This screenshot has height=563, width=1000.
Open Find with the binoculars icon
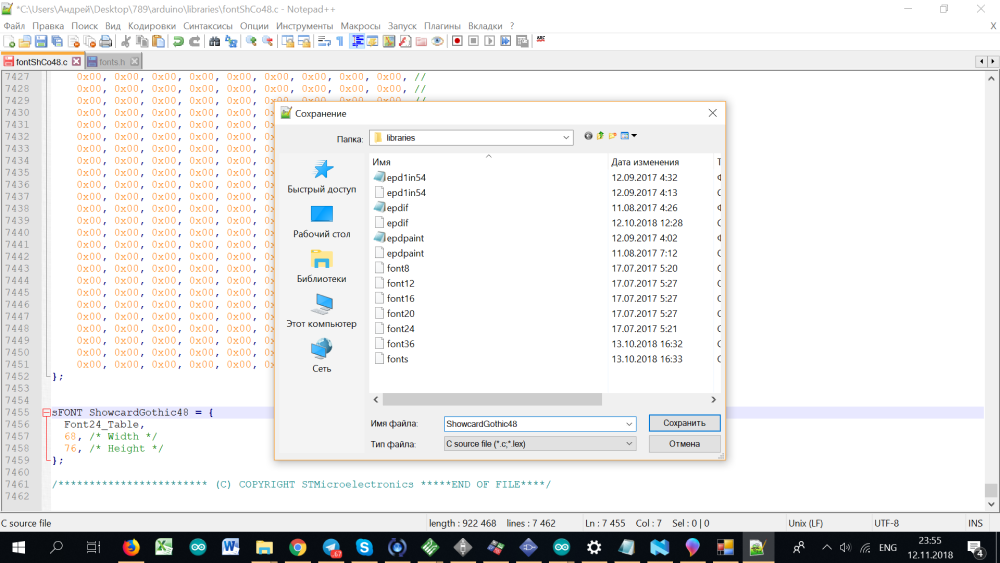pos(214,41)
